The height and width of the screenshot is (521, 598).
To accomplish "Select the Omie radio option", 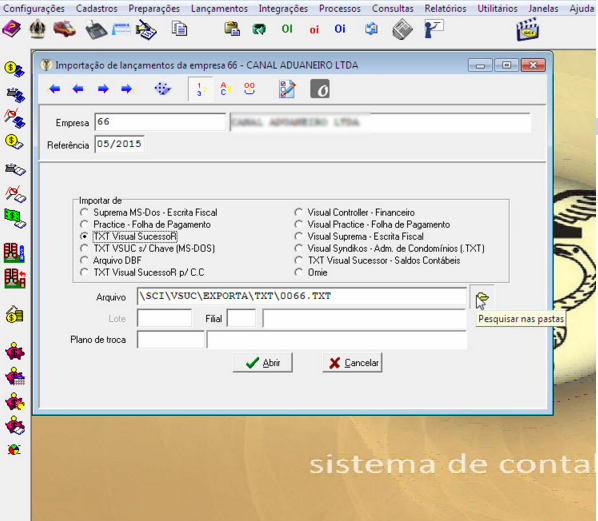I will click(x=311, y=272).
